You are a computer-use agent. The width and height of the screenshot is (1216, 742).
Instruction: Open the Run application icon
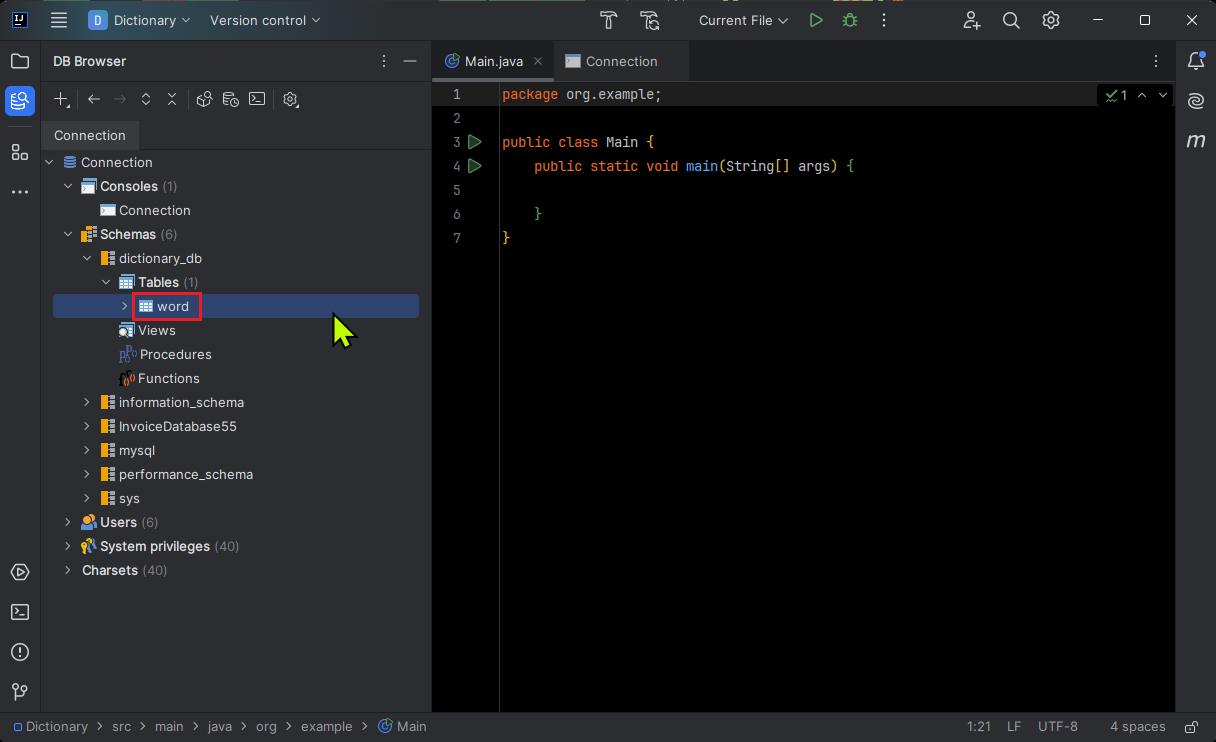[815, 19]
